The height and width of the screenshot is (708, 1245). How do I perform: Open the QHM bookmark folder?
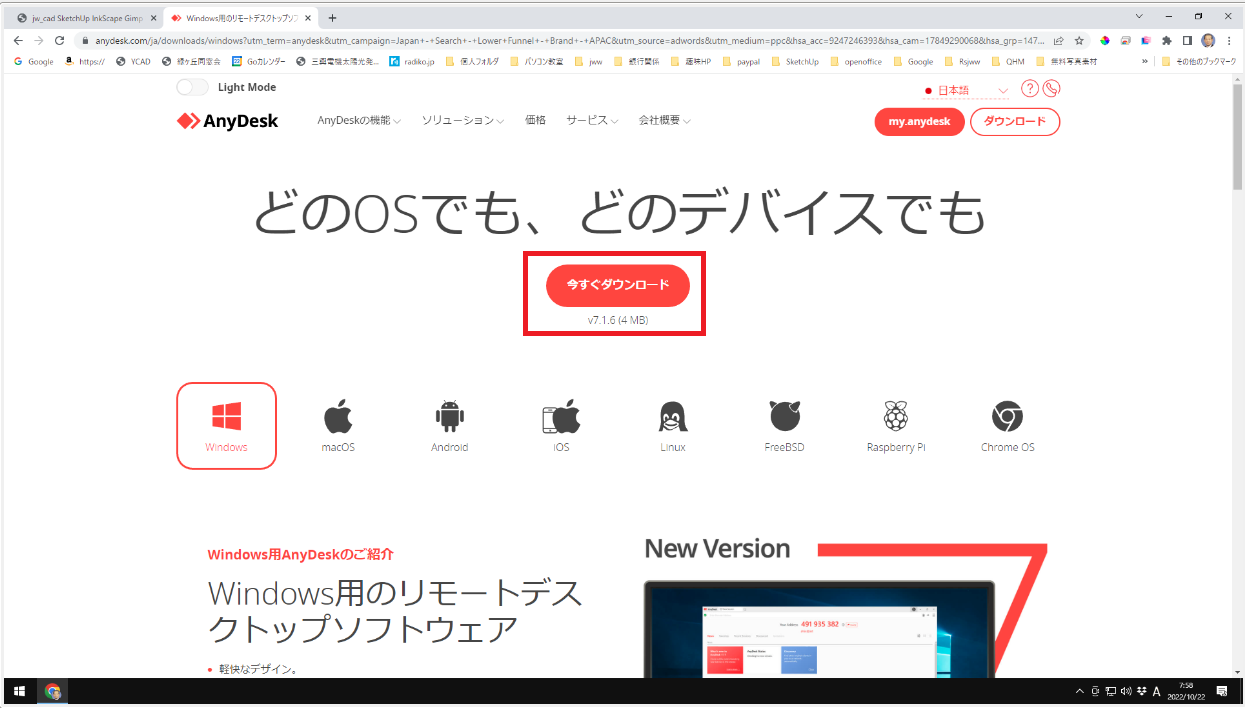(1007, 61)
